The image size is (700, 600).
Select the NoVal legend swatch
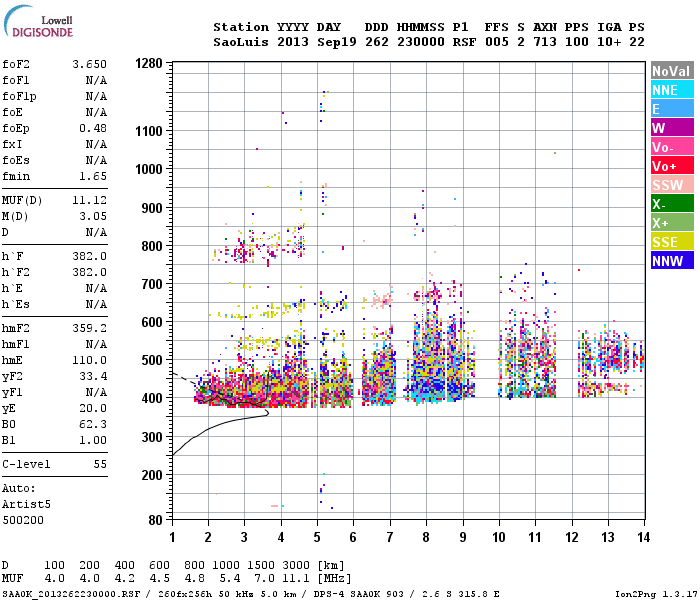(672, 71)
